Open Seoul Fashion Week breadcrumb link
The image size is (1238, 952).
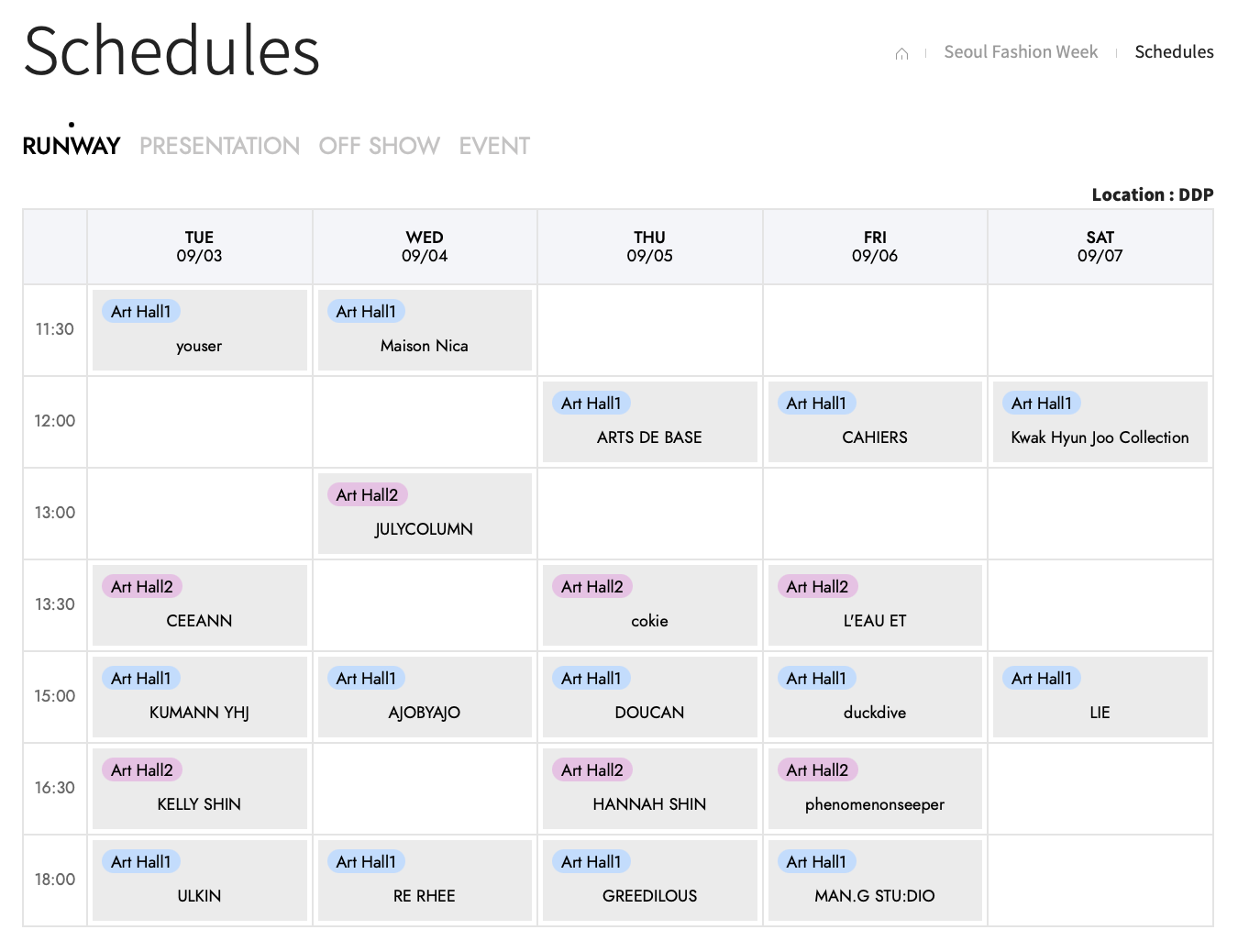click(1021, 52)
